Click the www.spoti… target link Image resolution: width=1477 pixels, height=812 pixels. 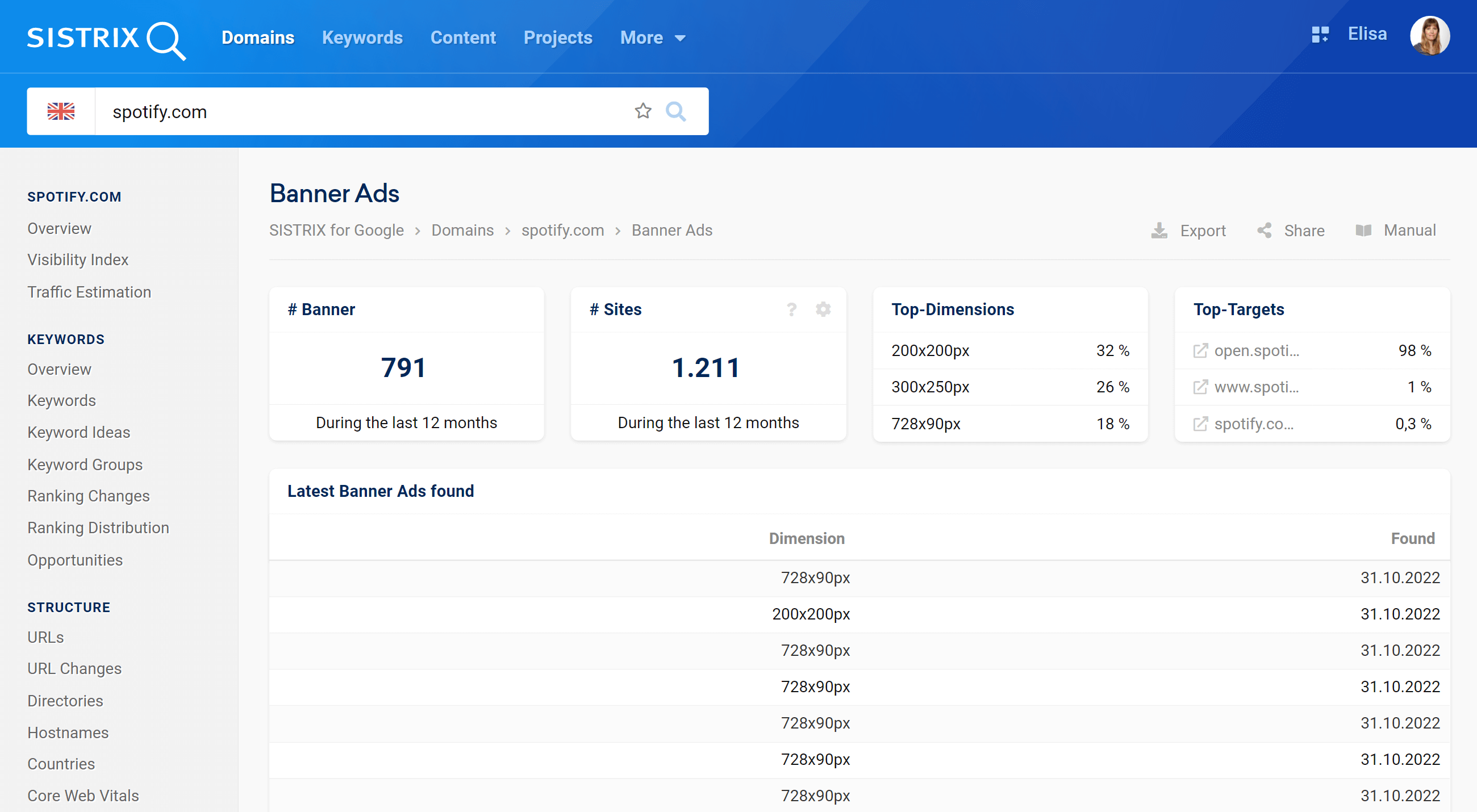pyautogui.click(x=1257, y=387)
